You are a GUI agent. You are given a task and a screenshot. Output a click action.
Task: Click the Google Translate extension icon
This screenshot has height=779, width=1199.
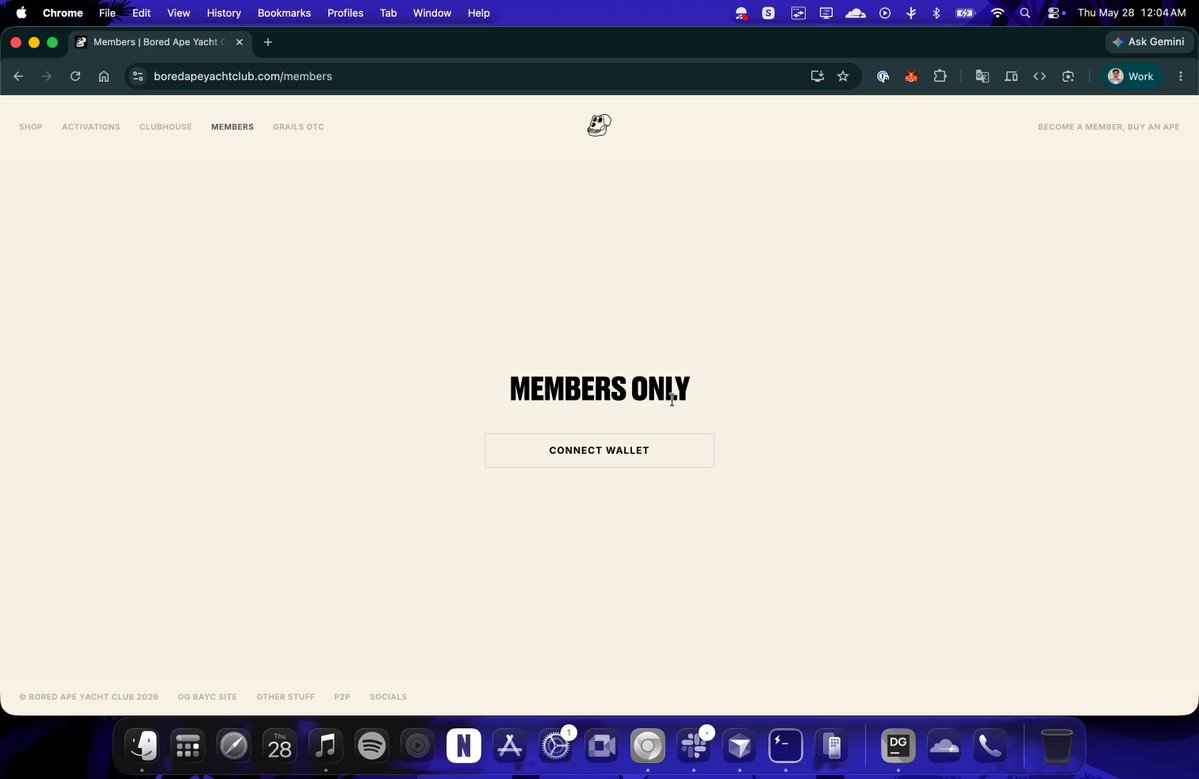983,76
